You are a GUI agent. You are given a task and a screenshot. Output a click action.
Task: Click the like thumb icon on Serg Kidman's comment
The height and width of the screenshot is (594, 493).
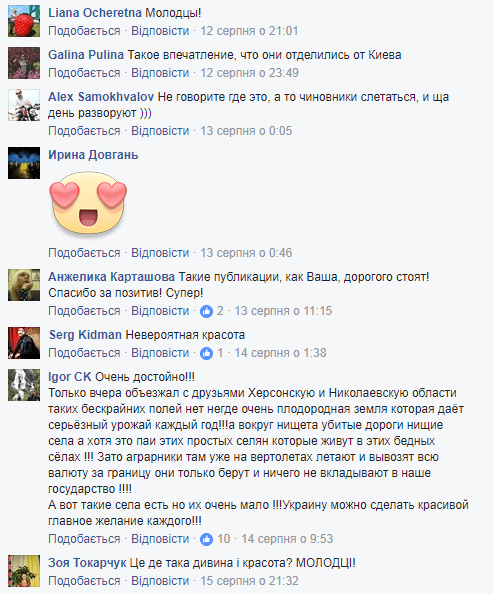207,353
